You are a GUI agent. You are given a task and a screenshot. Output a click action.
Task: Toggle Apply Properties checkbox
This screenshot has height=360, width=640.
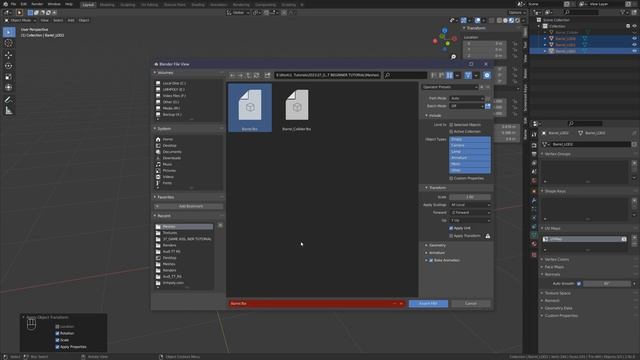click(57, 347)
